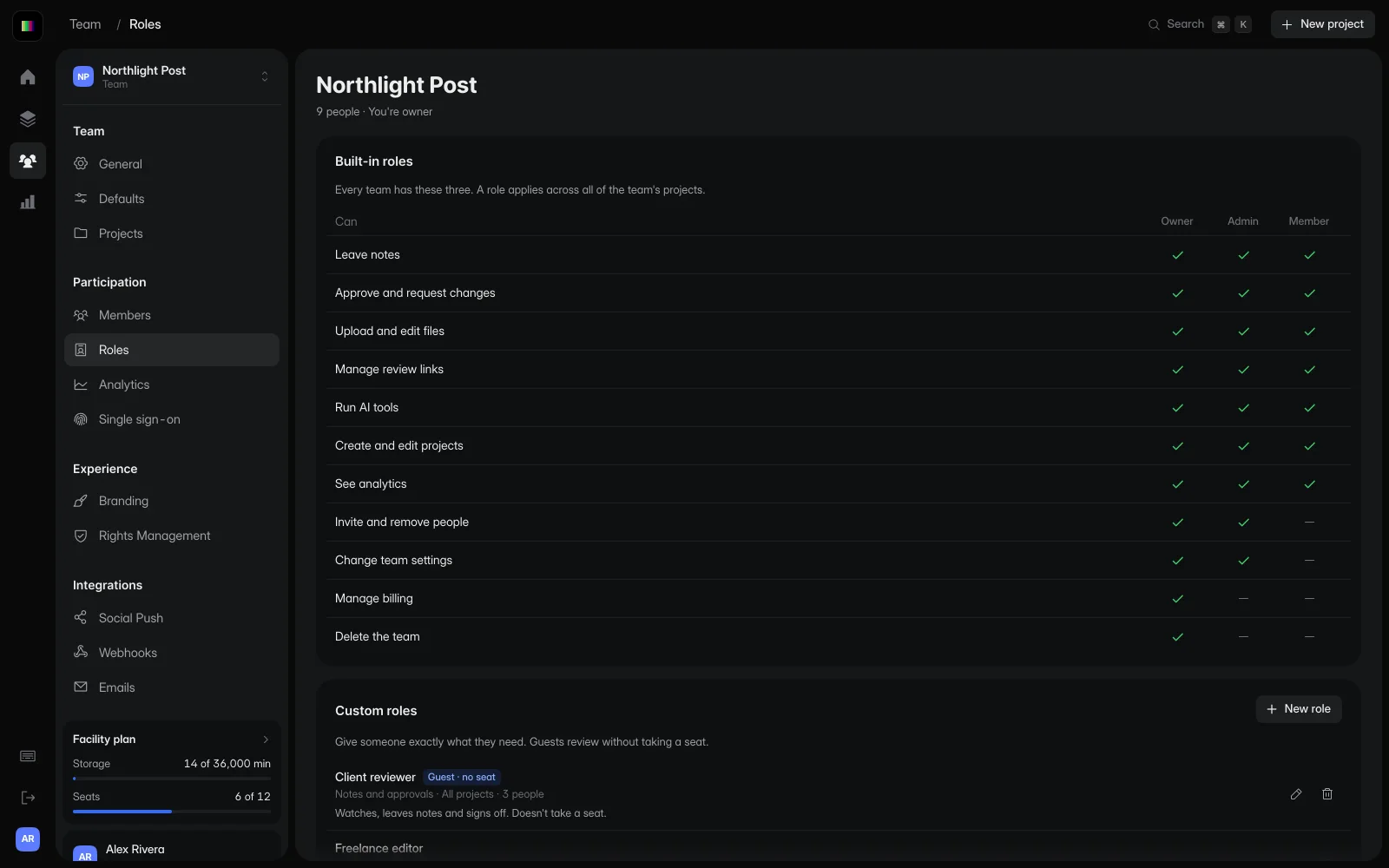Select the Roles sidebar item
This screenshot has width=1389, height=868.
[172, 350]
